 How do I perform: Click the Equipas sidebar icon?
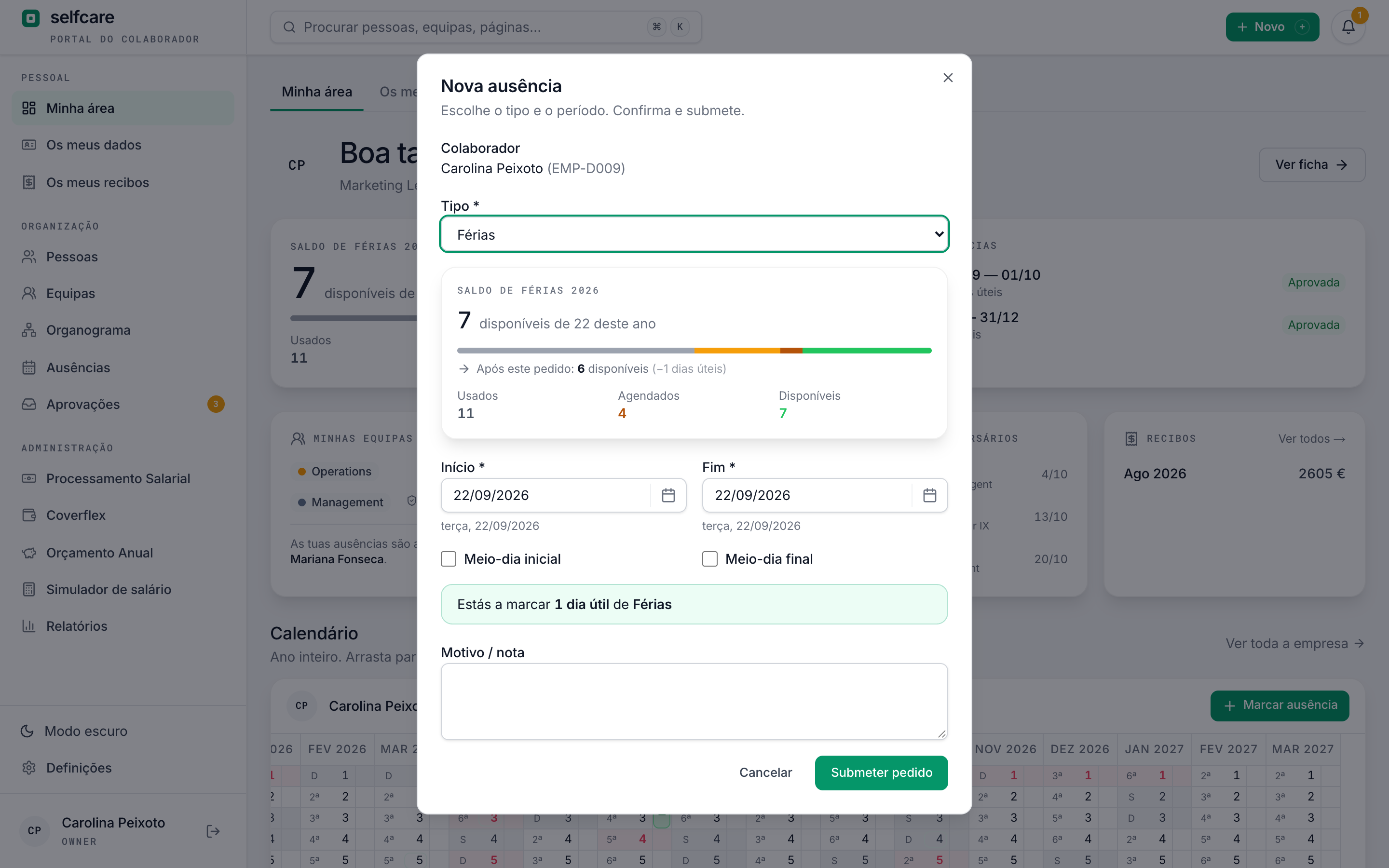[x=29, y=293]
